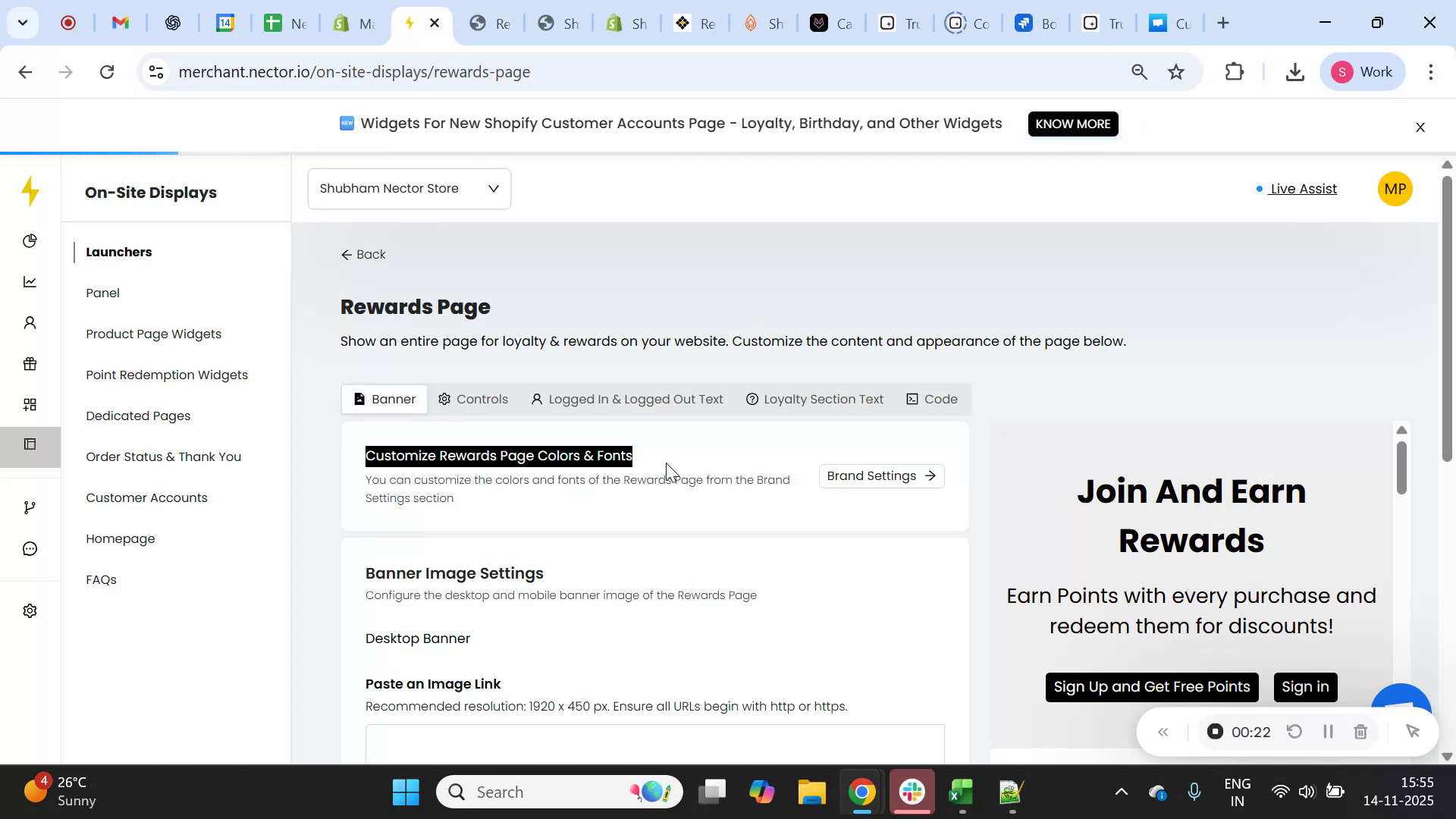The height and width of the screenshot is (819, 1456).
Task: Click KNOW MORE in the announcement banner
Action: tap(1072, 124)
